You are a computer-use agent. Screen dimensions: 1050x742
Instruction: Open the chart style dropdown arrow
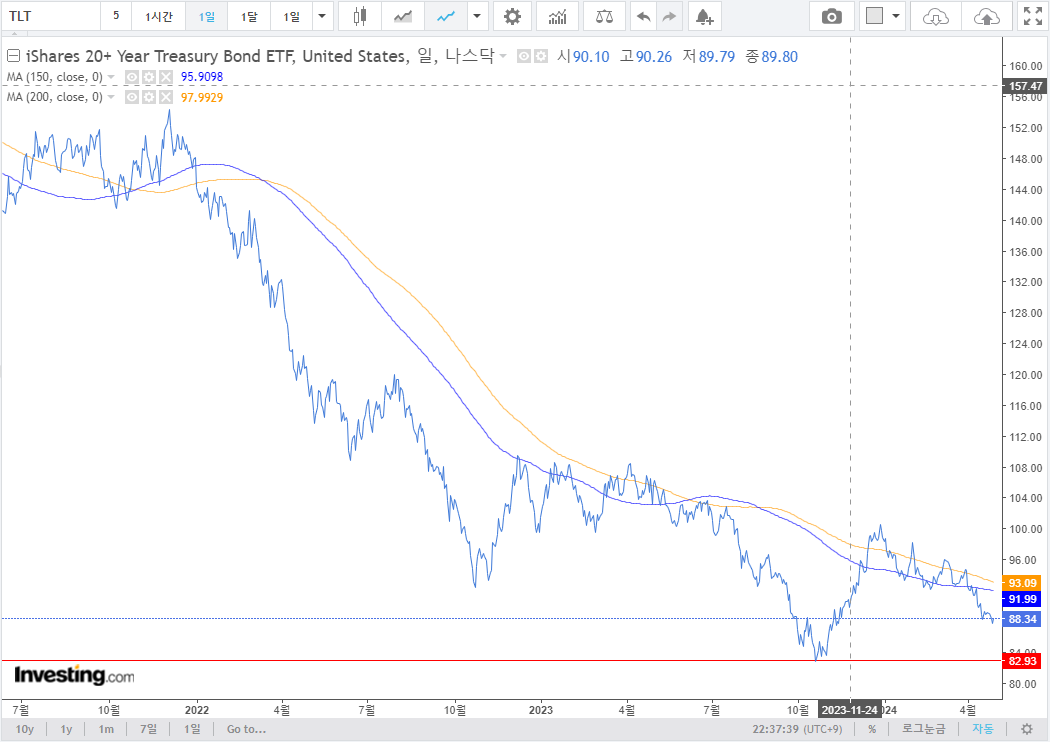(x=477, y=16)
